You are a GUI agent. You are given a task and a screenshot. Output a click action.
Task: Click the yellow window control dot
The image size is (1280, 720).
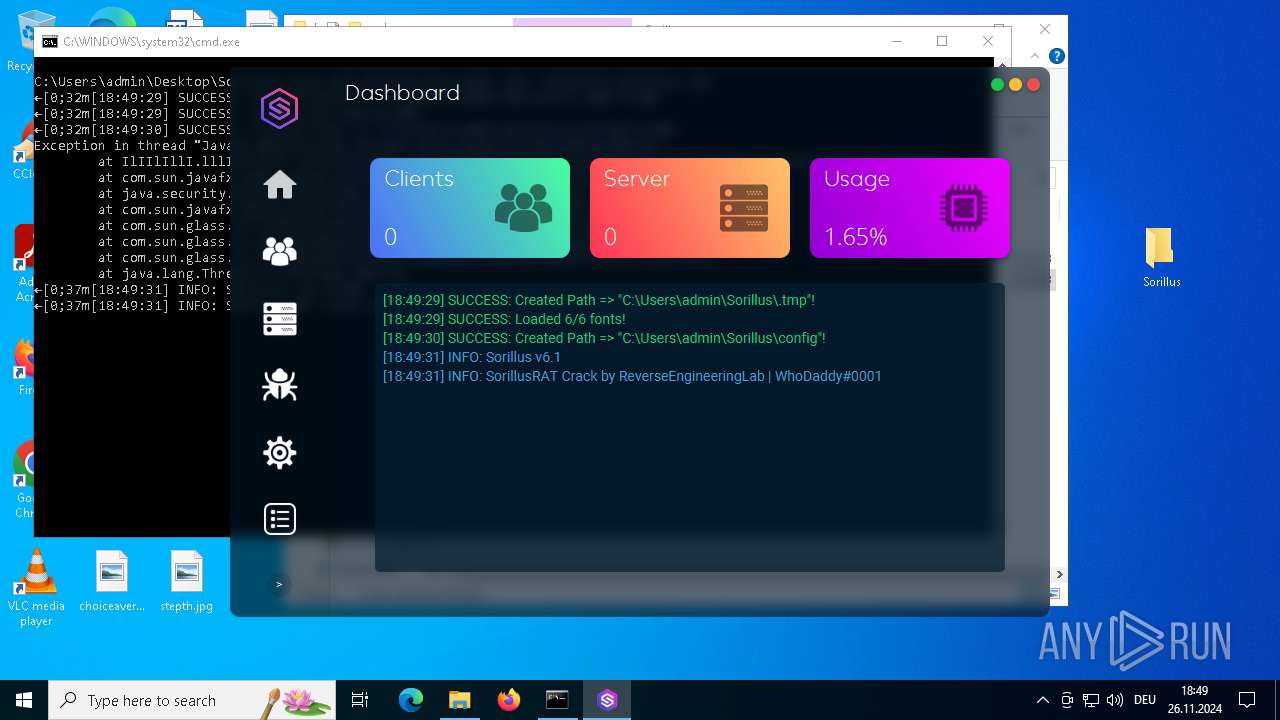click(x=1015, y=85)
